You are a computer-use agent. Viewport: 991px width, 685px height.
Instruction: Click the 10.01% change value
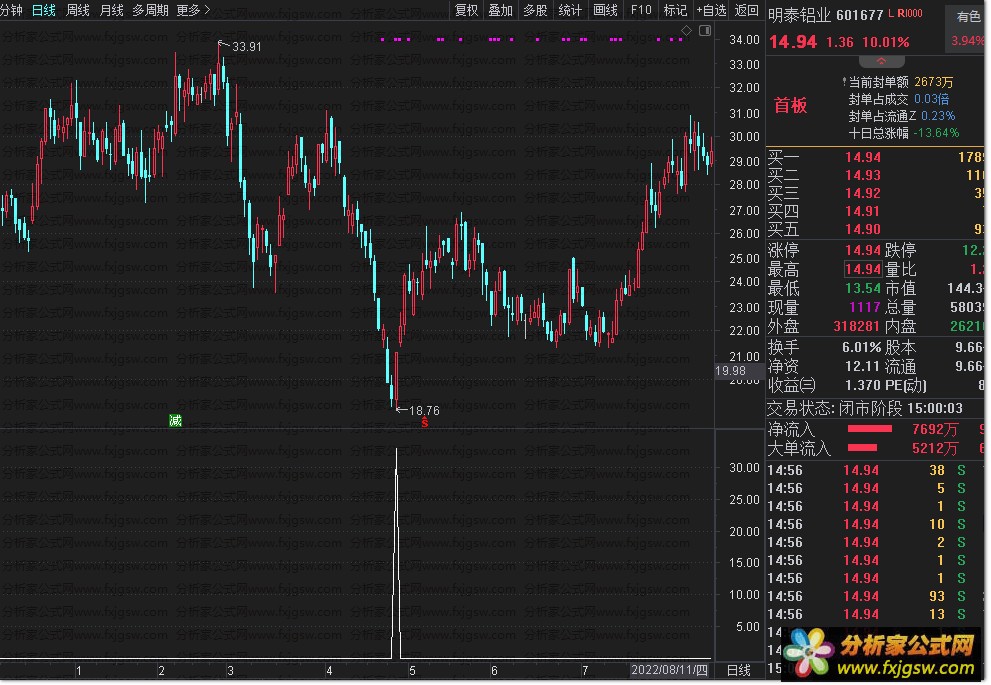click(x=886, y=42)
